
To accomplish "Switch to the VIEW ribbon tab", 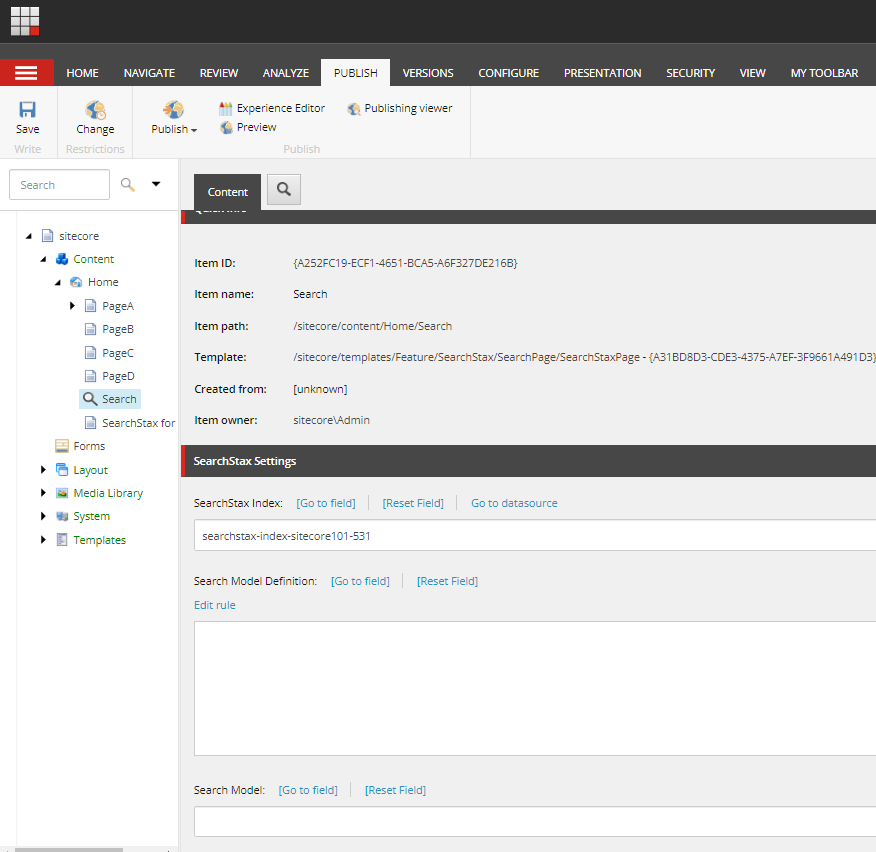I will point(753,73).
